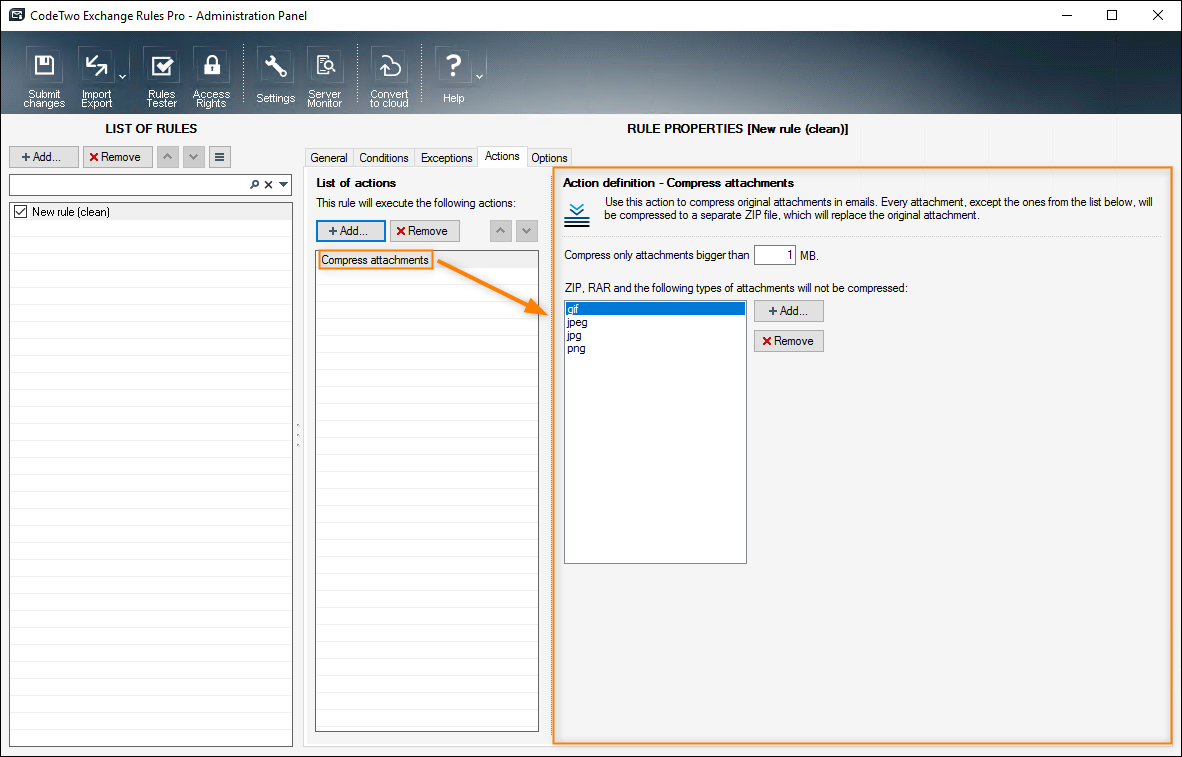This screenshot has width=1182, height=757.
Task: Maximize the Administration Panel window
Action: 1112,15
